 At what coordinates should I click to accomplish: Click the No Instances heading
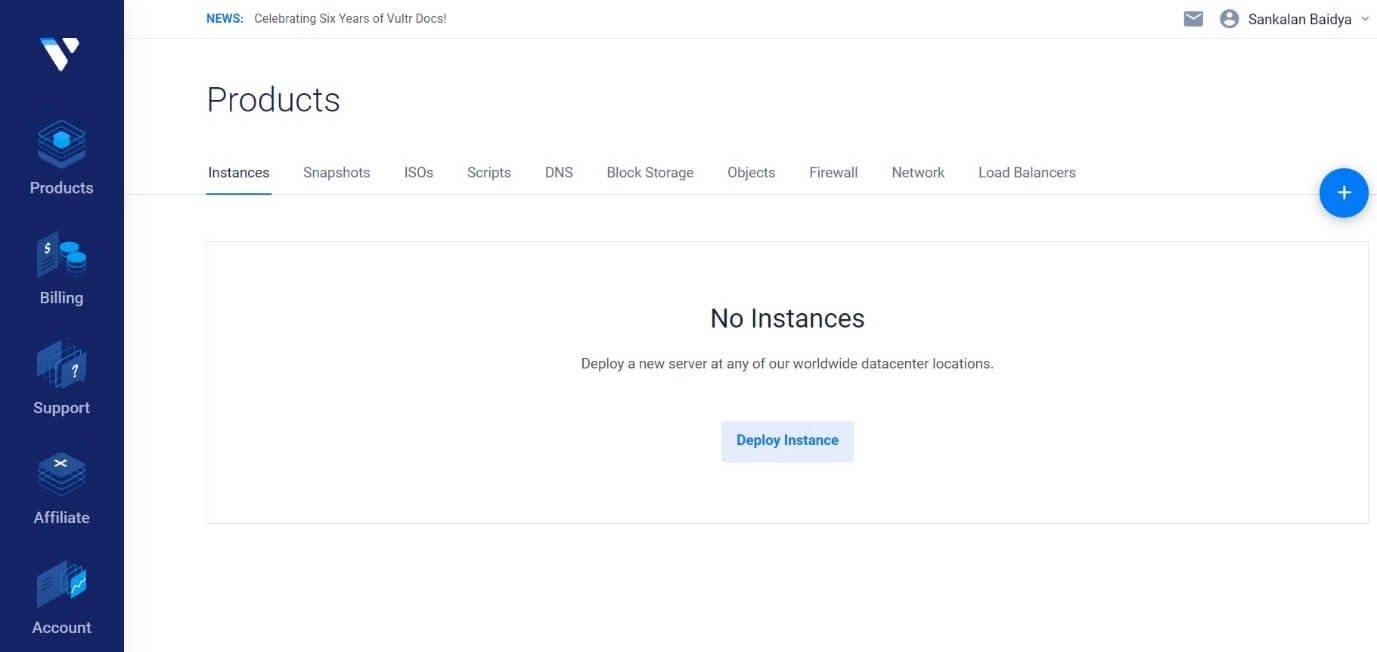coord(787,318)
